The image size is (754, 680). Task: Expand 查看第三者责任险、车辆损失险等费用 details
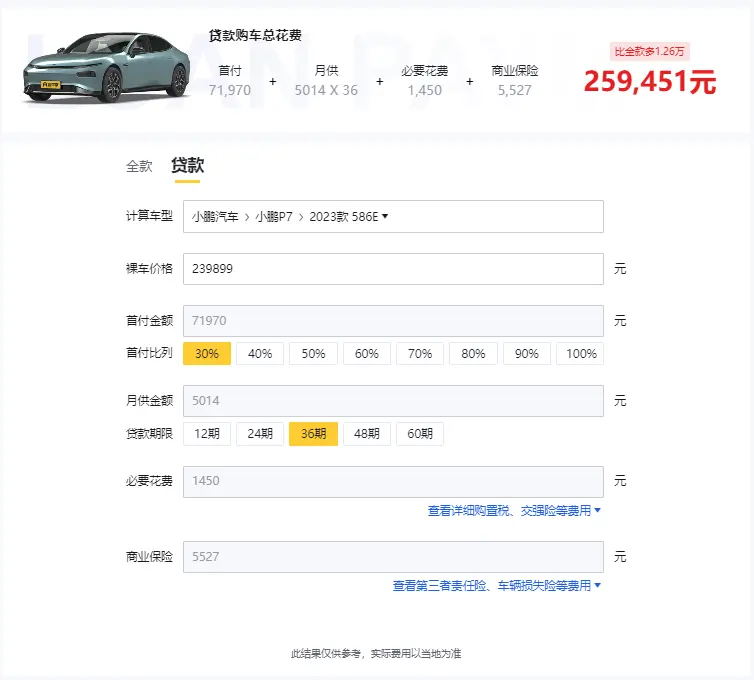[497, 586]
